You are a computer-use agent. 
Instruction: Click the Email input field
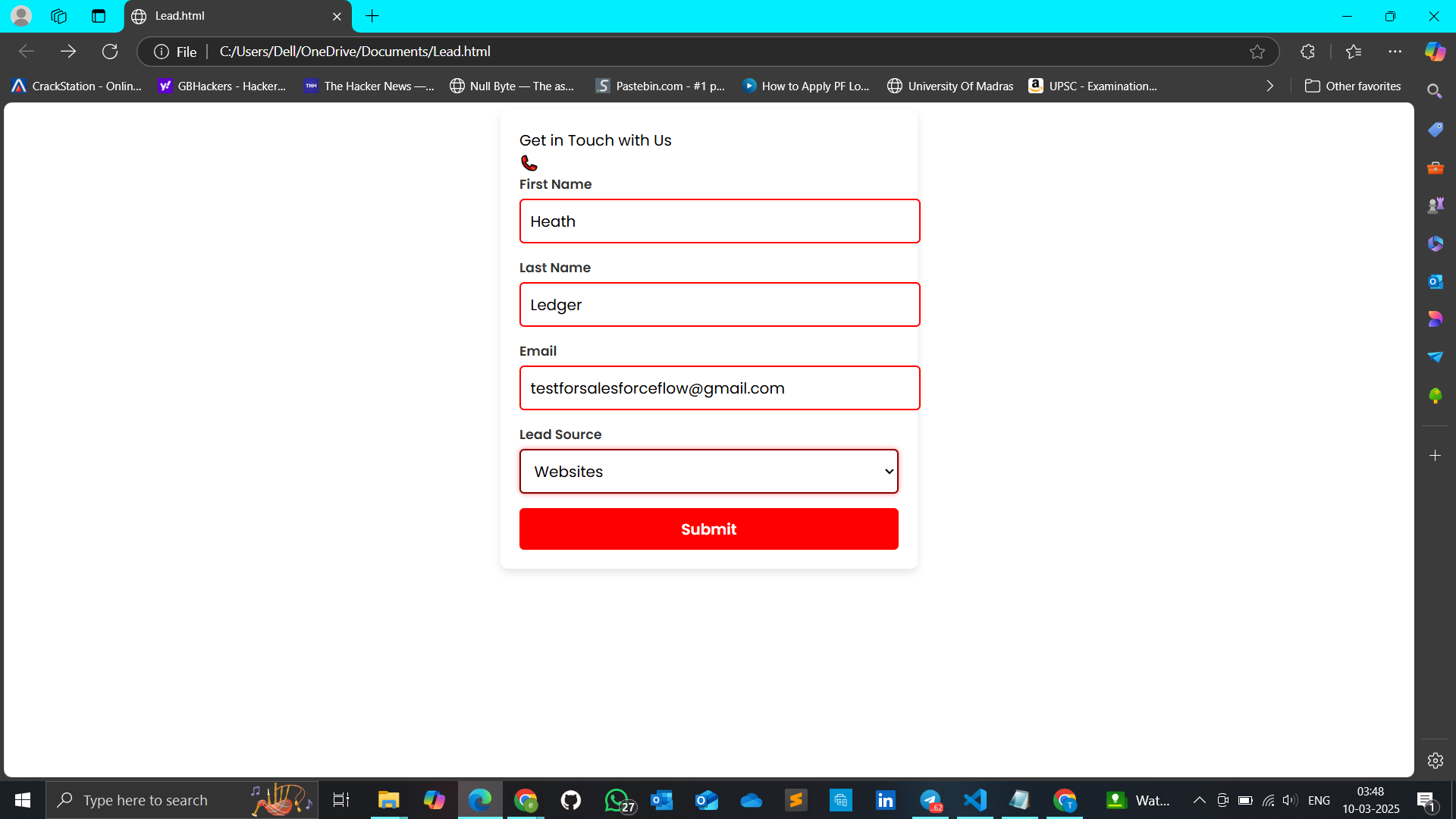click(x=719, y=388)
